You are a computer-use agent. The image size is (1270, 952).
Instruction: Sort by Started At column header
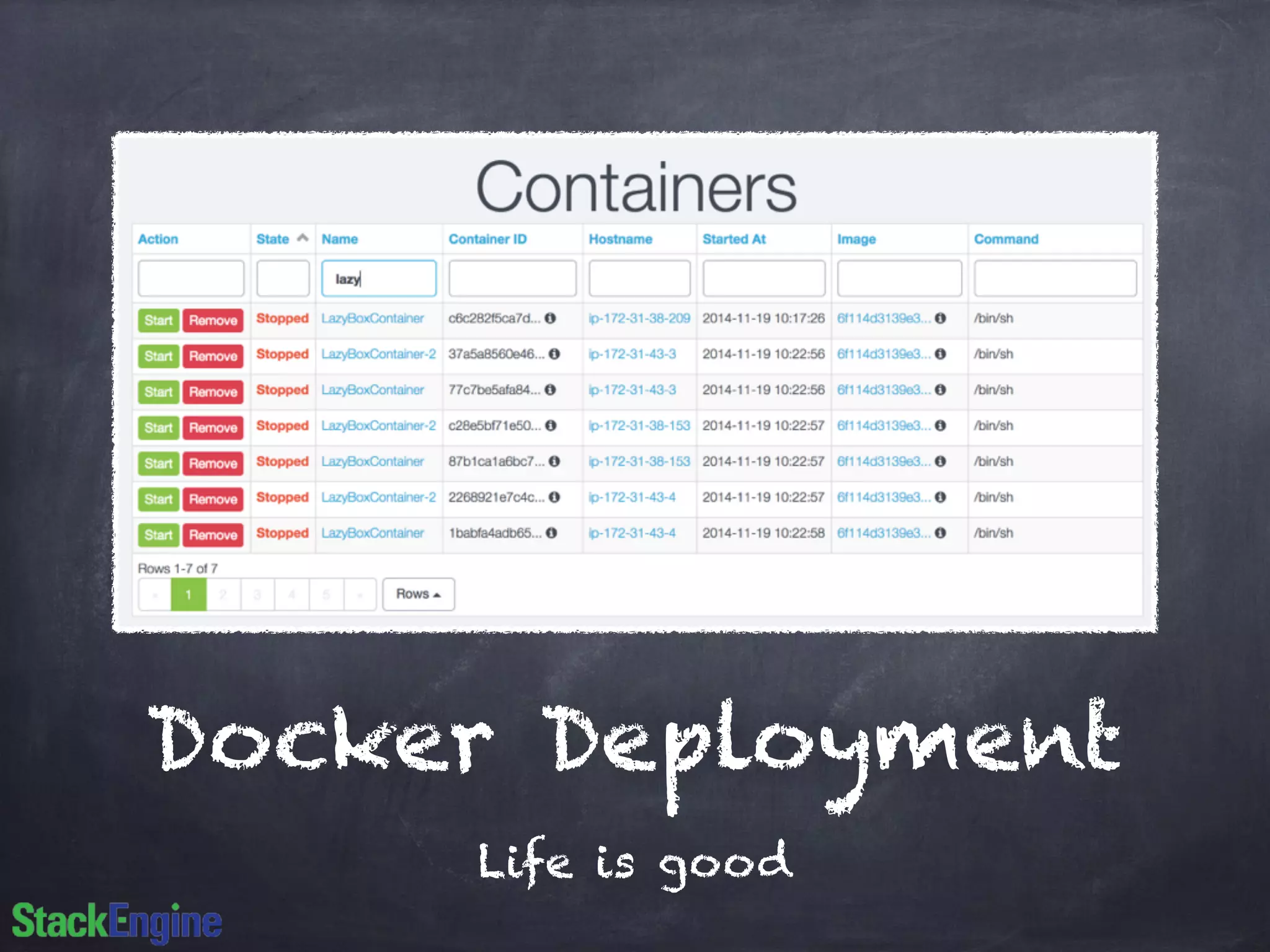[734, 239]
